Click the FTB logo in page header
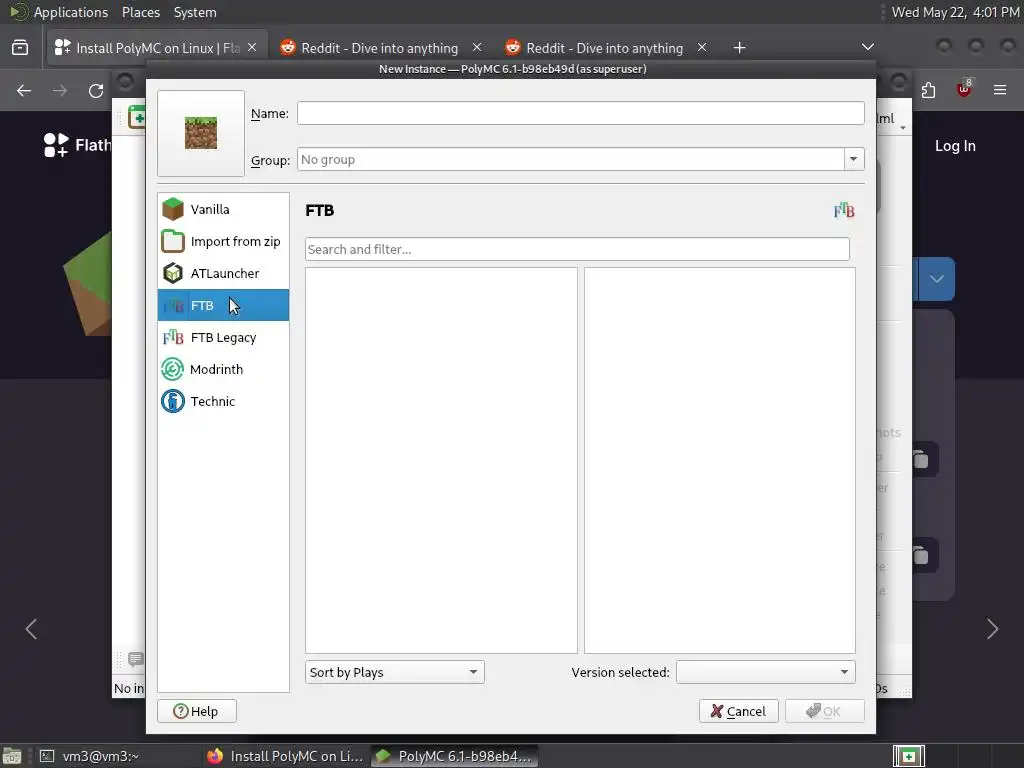1024x768 pixels. (844, 210)
